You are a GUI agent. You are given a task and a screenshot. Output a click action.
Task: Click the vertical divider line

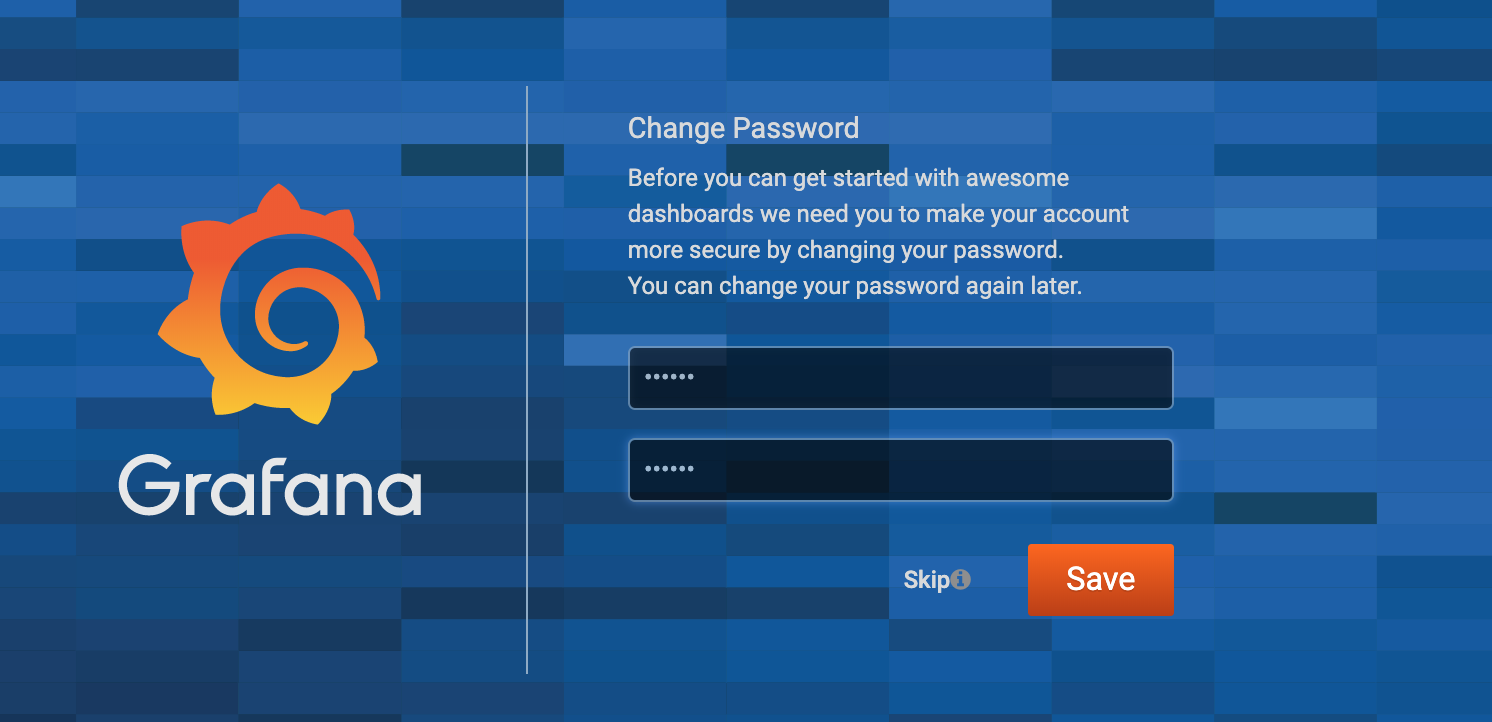click(527, 380)
